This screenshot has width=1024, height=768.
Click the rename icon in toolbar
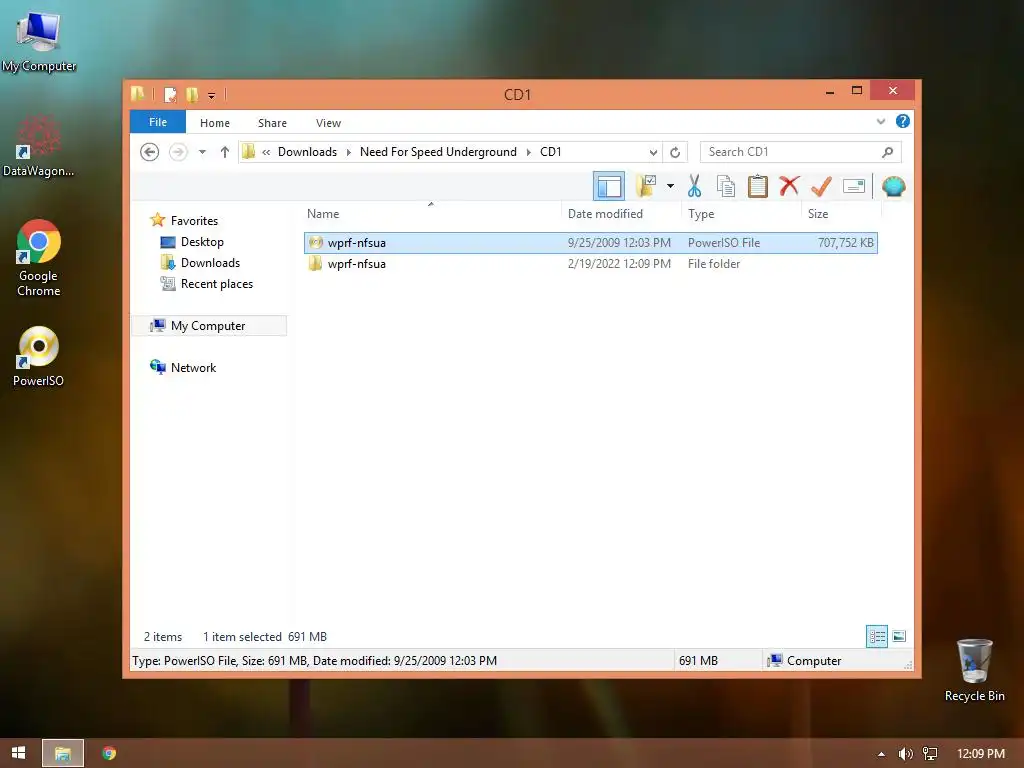854,186
